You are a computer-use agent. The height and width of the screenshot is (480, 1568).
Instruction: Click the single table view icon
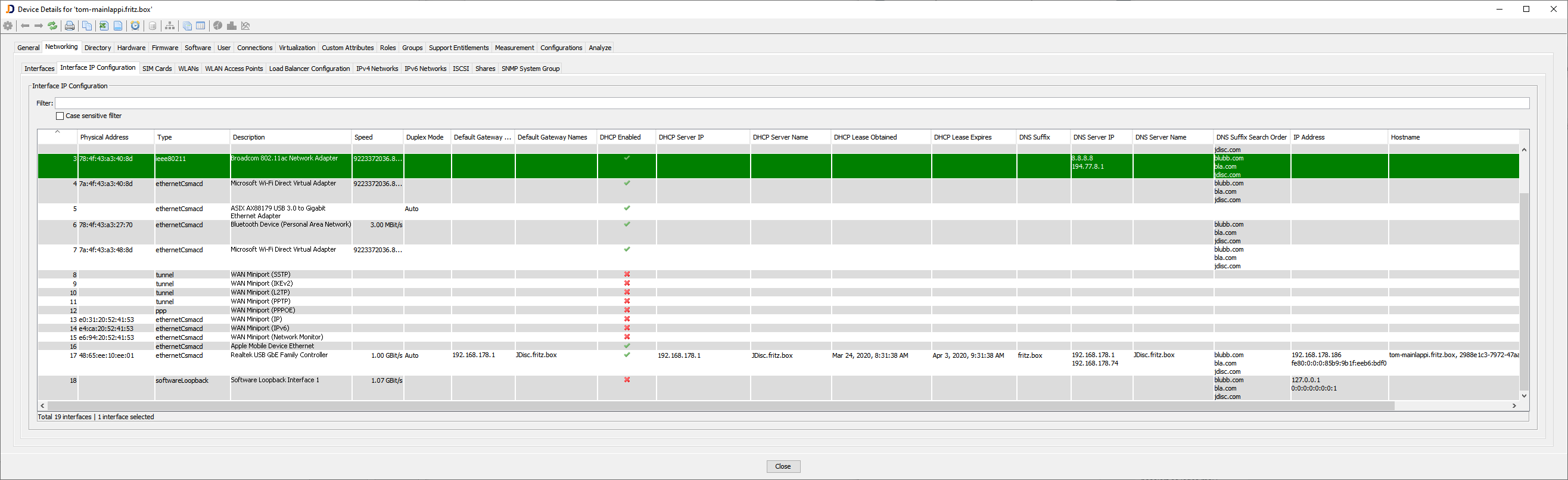pyautogui.click(x=200, y=26)
